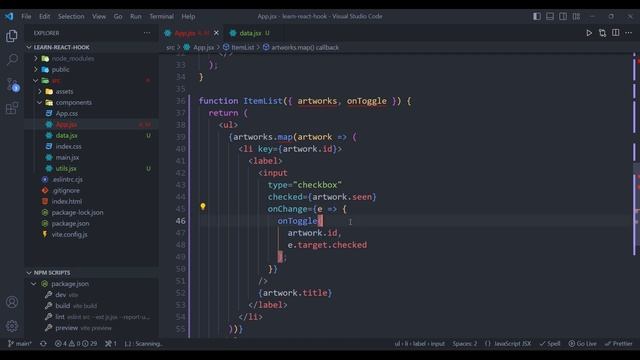Expand the public folder

(x=91, y=69)
